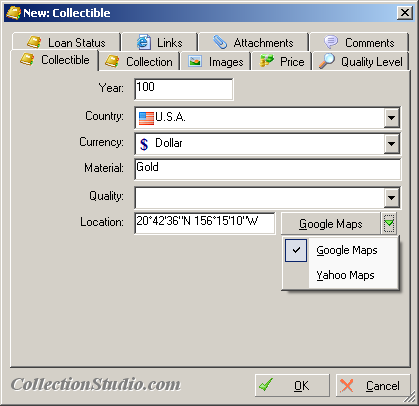Screen dimensions: 419x406
Task: Click the U.S.A. flag icon
Action: pos(146,118)
